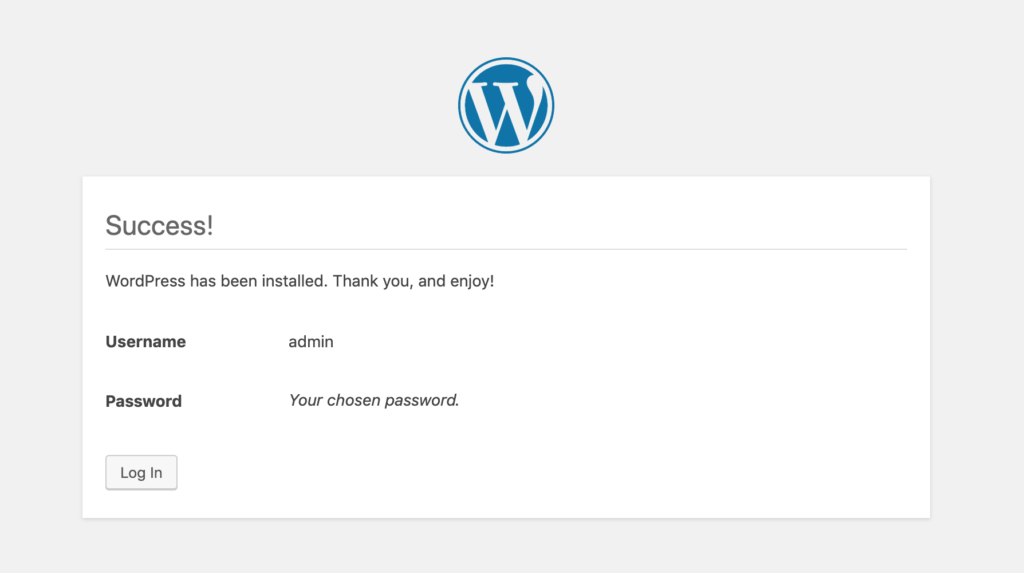
Task: Click the word and before enjoy!
Action: pyautogui.click(x=432, y=281)
